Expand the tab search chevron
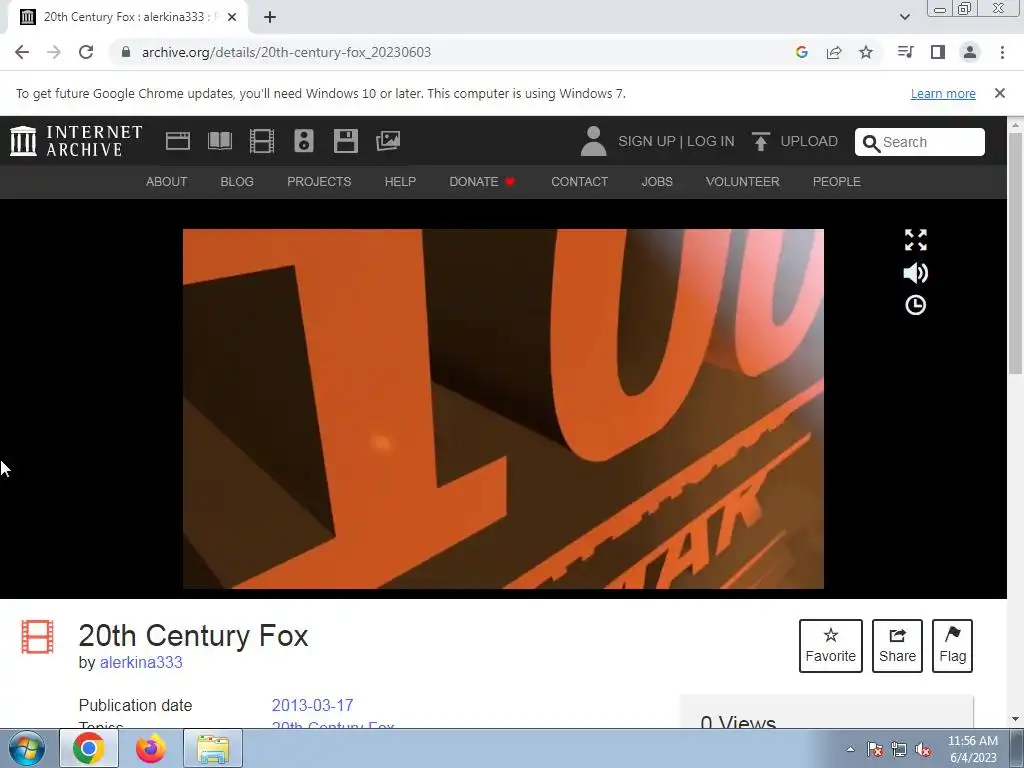1024x768 pixels. (904, 17)
